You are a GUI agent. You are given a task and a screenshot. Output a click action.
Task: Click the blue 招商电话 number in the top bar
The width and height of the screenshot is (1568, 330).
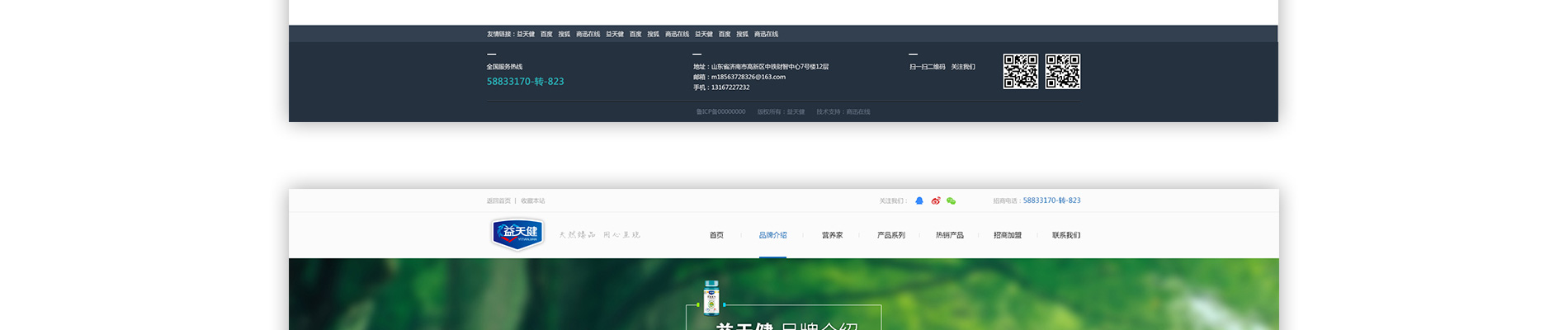[x=1051, y=200]
